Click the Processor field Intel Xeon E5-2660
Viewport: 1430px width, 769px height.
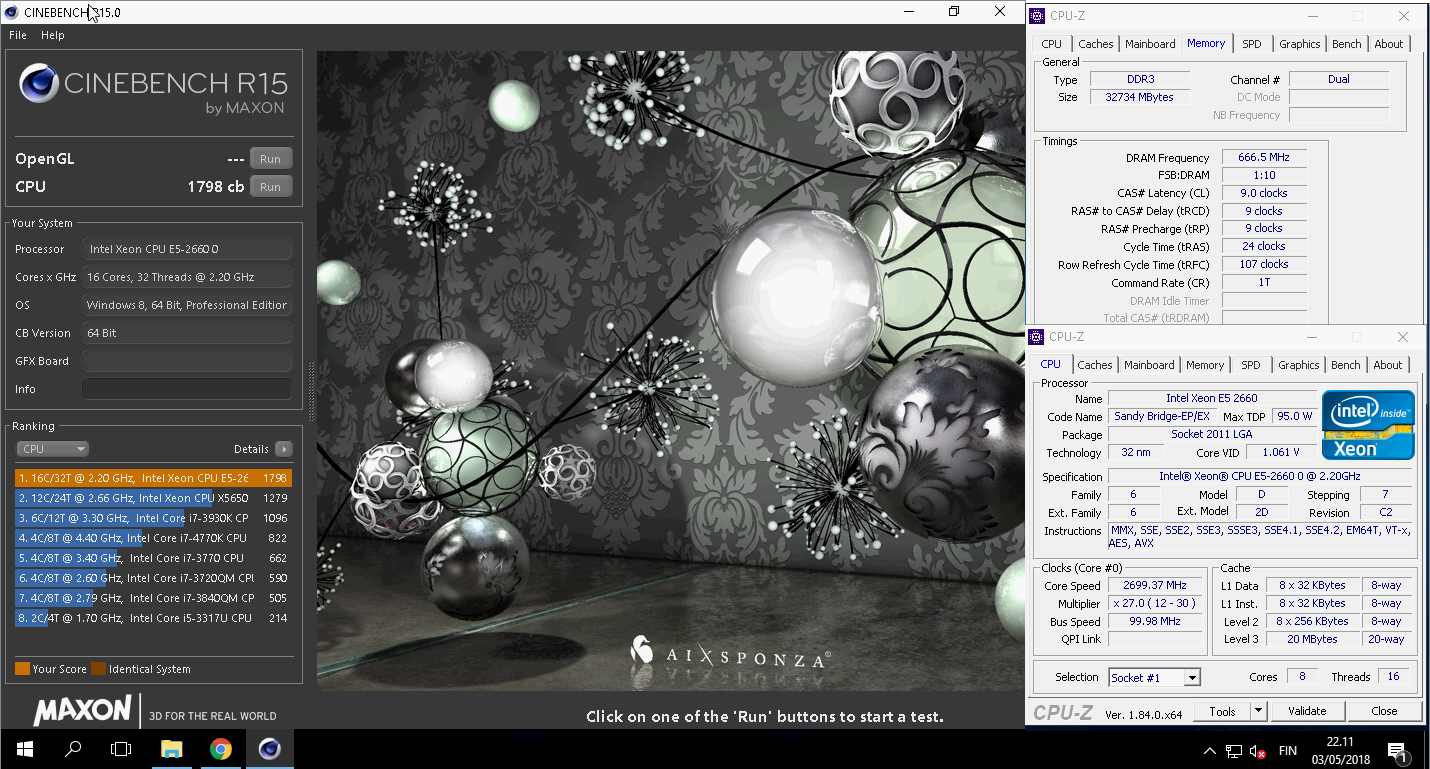[187, 249]
